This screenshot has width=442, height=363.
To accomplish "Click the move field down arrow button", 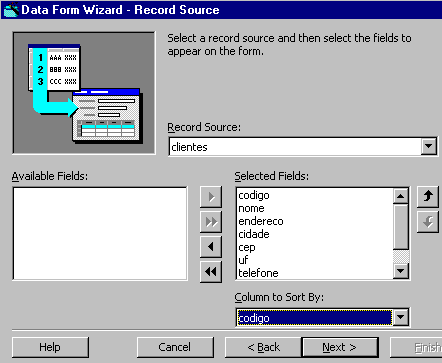I will (428, 222).
